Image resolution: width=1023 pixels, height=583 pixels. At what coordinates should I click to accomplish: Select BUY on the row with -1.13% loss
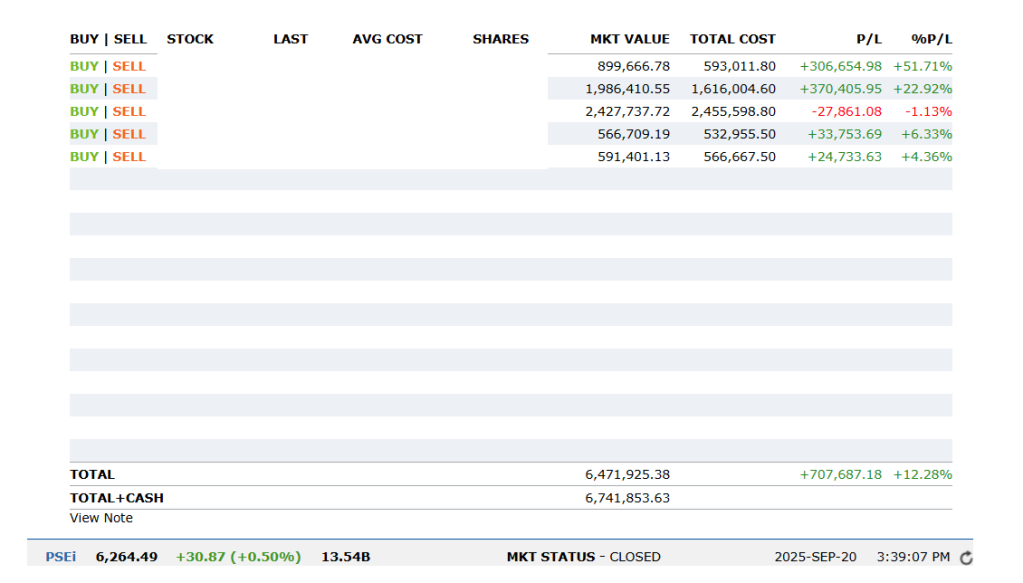[84, 111]
